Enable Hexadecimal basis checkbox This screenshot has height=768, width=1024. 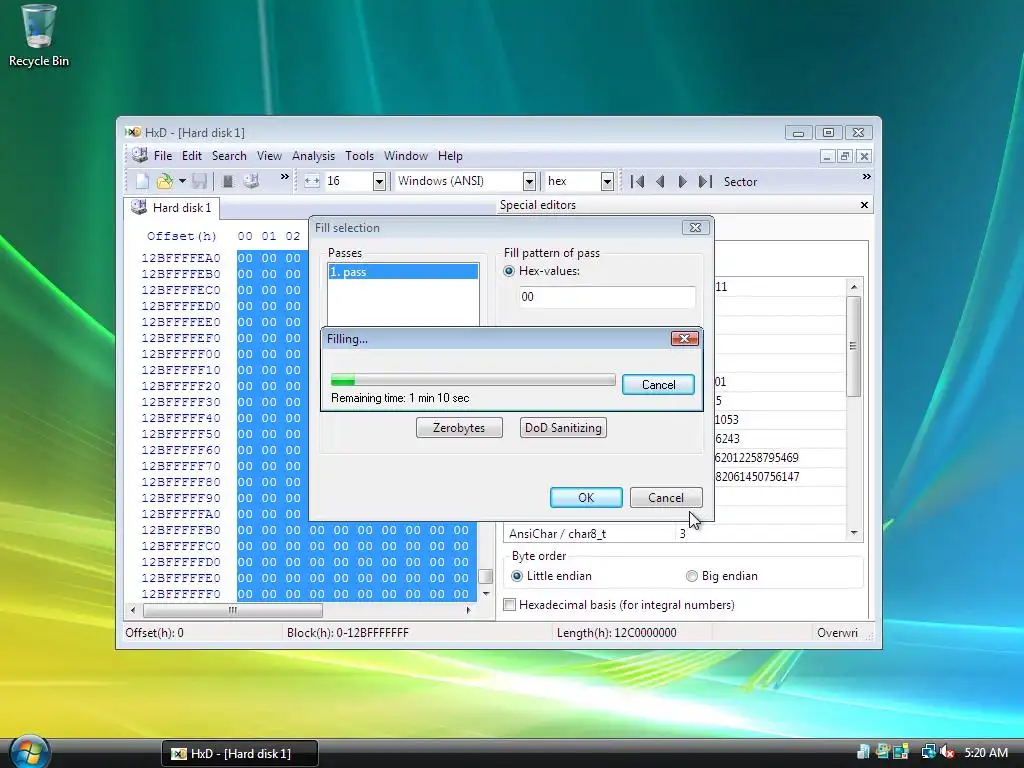(x=509, y=605)
